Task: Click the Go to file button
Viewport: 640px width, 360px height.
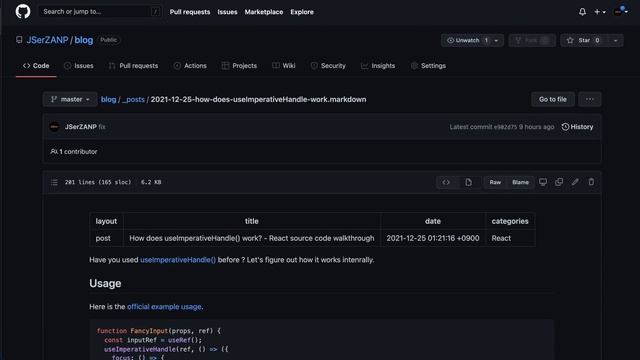Action: point(553,99)
